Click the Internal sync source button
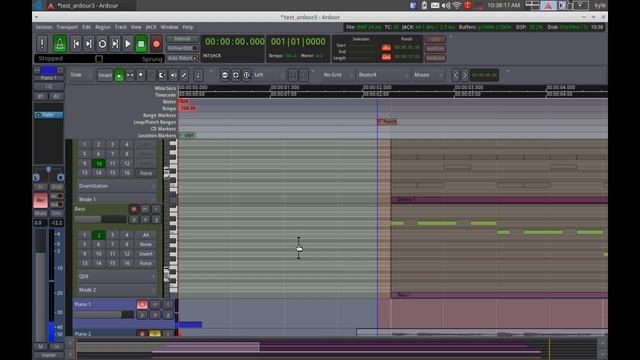640x360 pixels. (x=182, y=39)
